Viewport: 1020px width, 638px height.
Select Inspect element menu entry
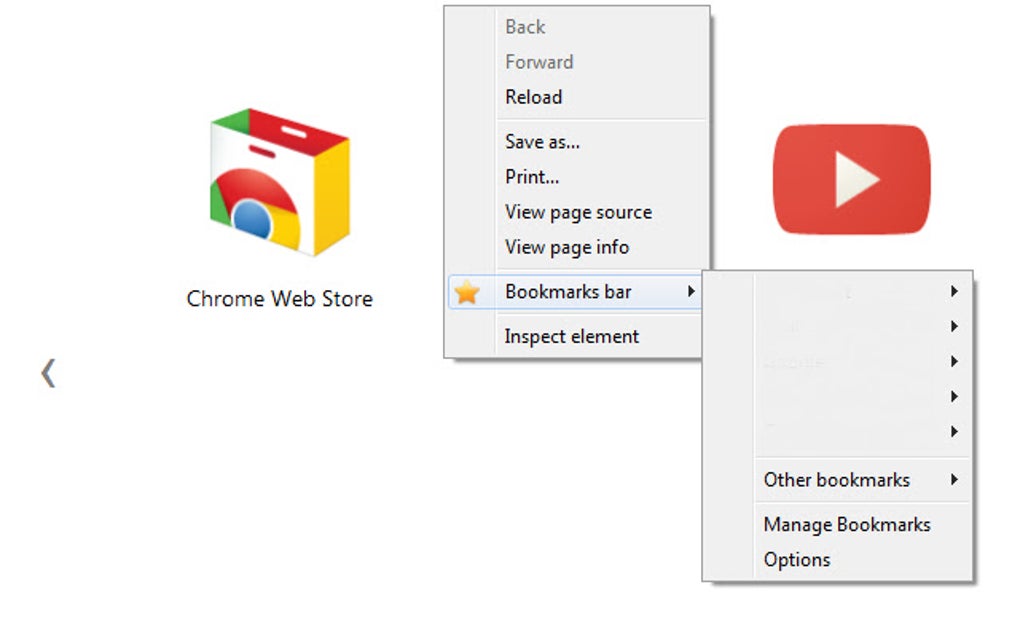click(571, 336)
